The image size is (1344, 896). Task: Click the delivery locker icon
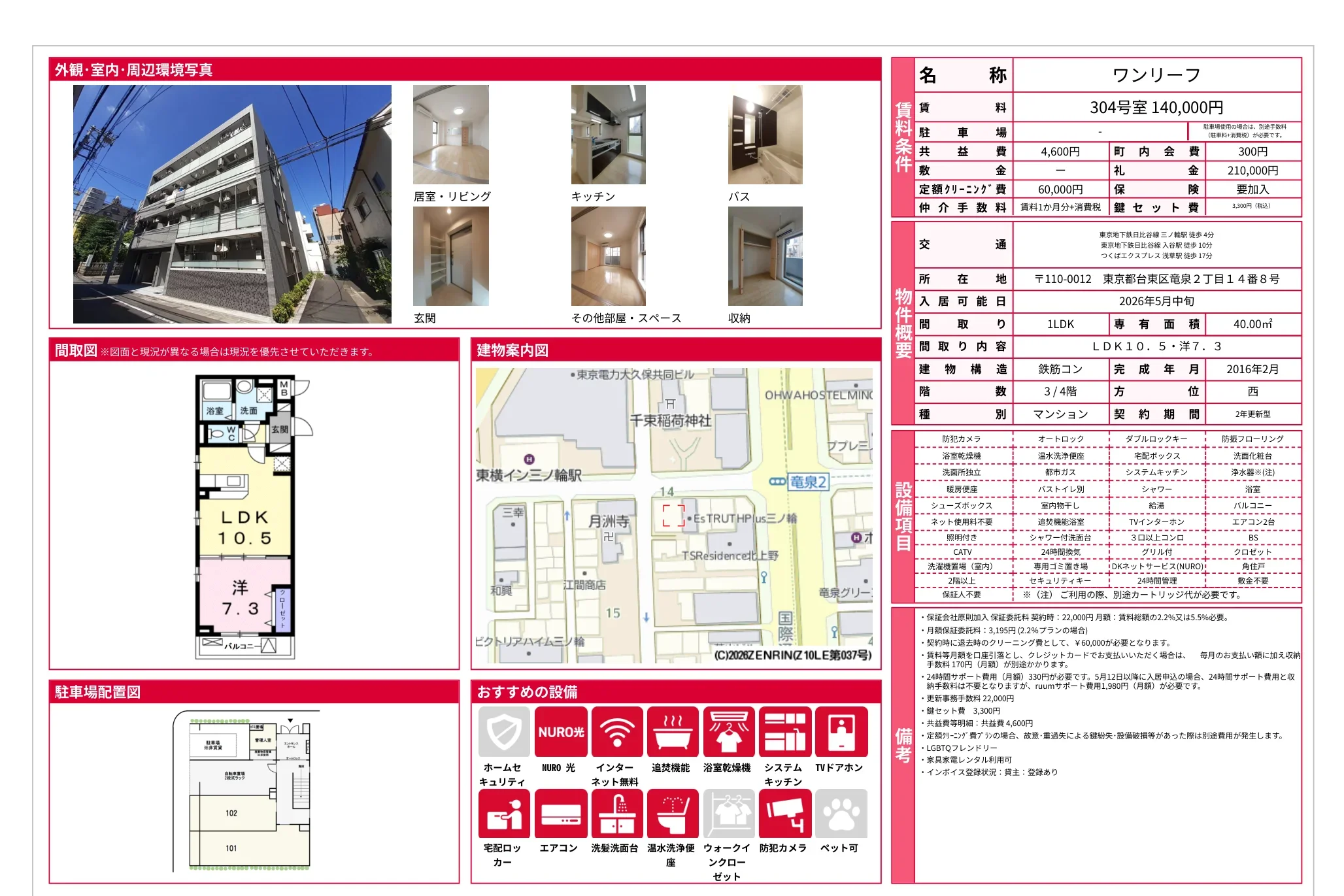coord(503,814)
